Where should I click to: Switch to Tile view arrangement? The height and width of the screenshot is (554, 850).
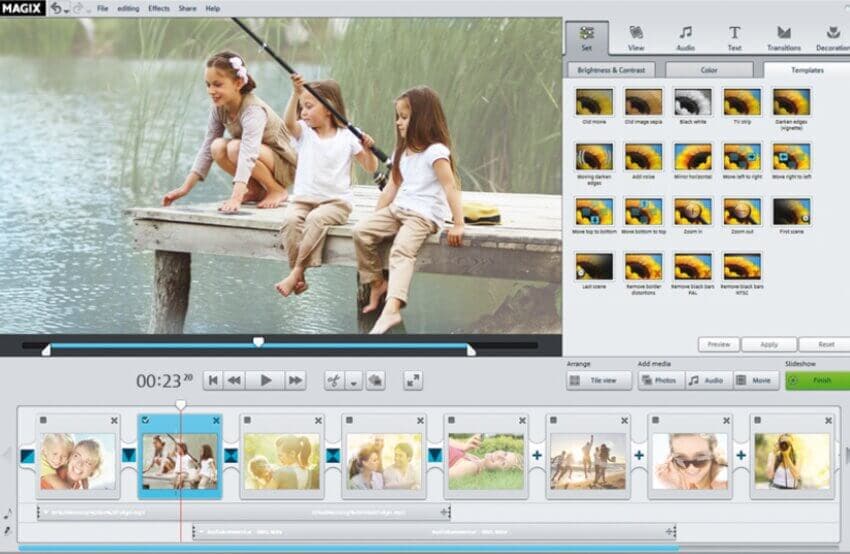pyautogui.click(x=599, y=381)
